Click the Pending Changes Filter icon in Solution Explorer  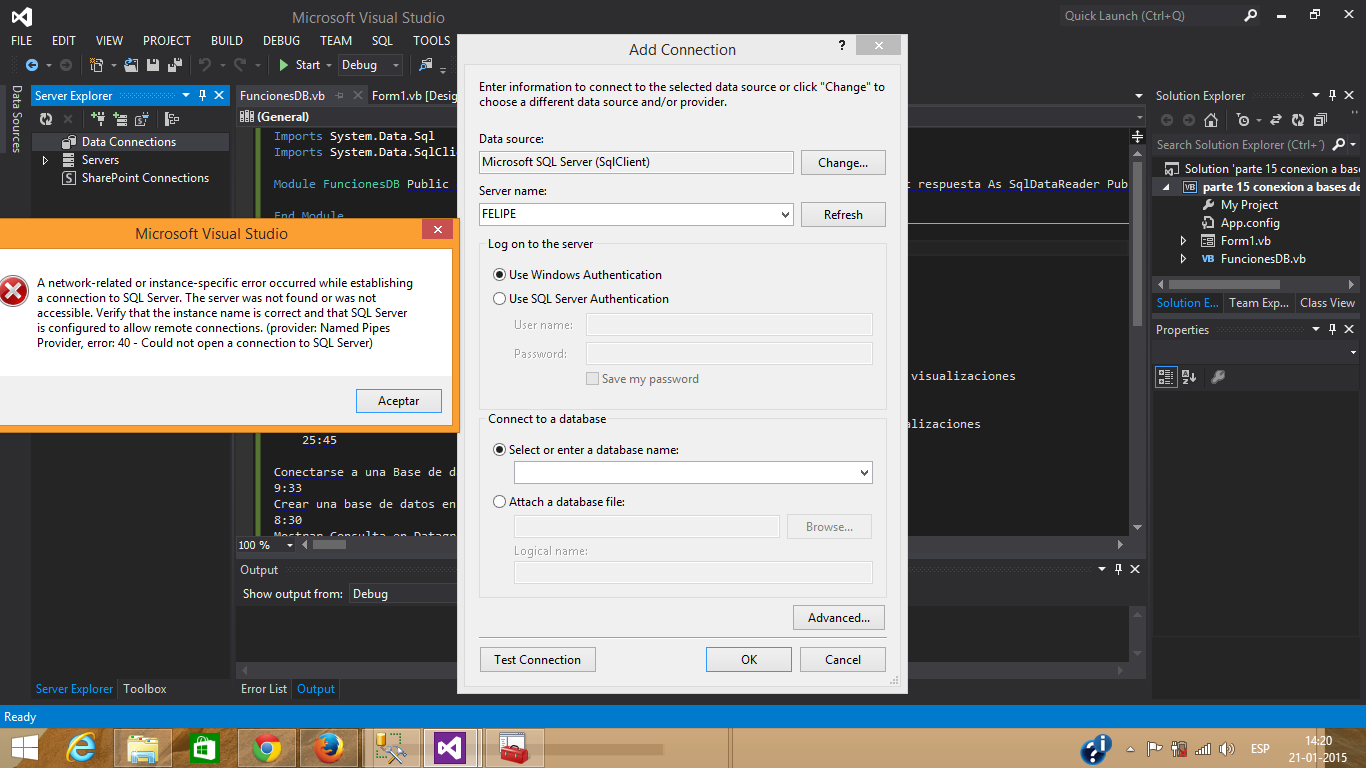point(1243,120)
